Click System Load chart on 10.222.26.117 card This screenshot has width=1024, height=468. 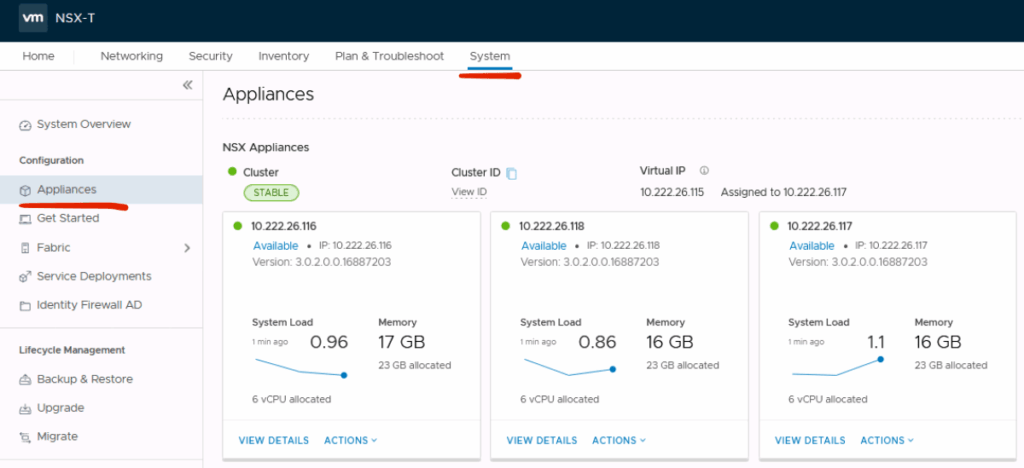837,367
